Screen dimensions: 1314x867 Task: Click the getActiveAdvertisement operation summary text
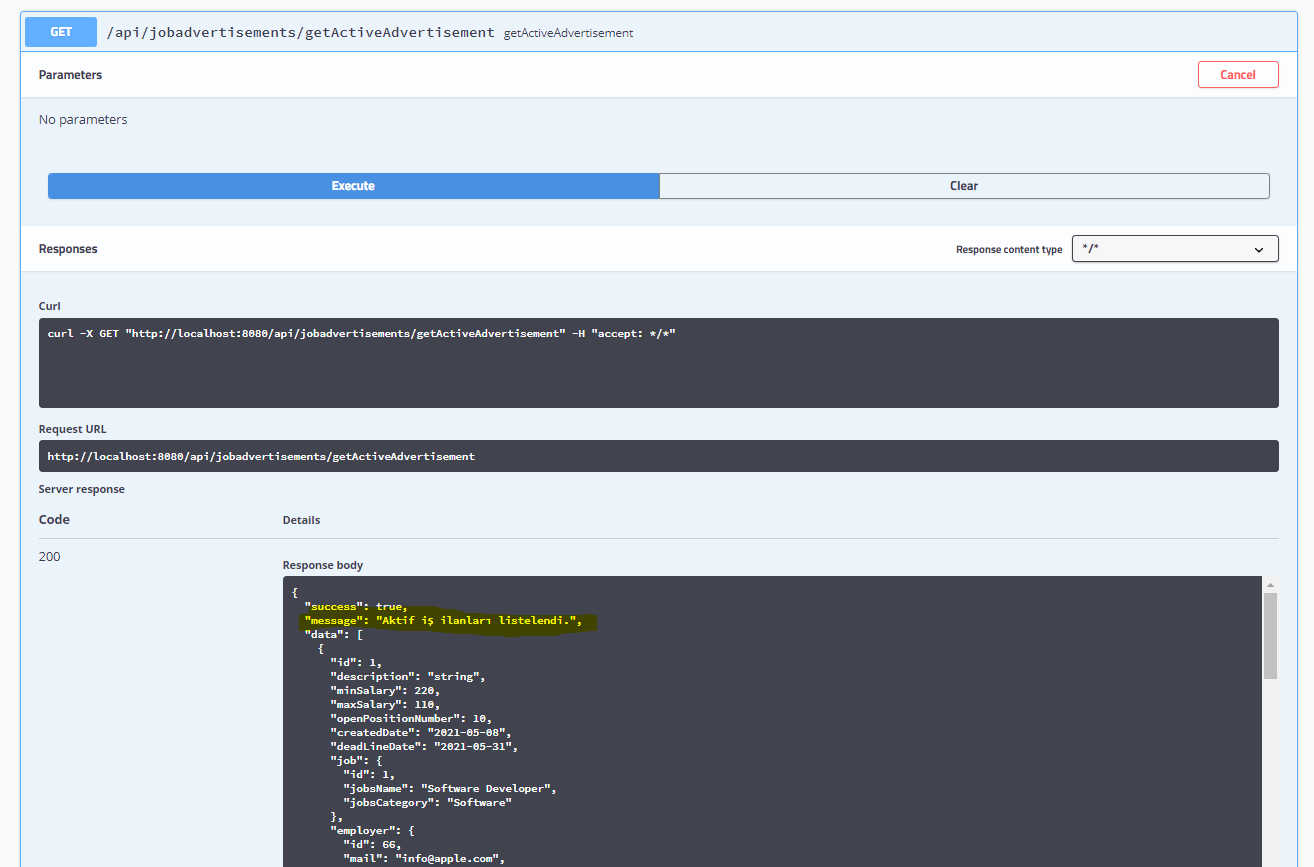(568, 33)
